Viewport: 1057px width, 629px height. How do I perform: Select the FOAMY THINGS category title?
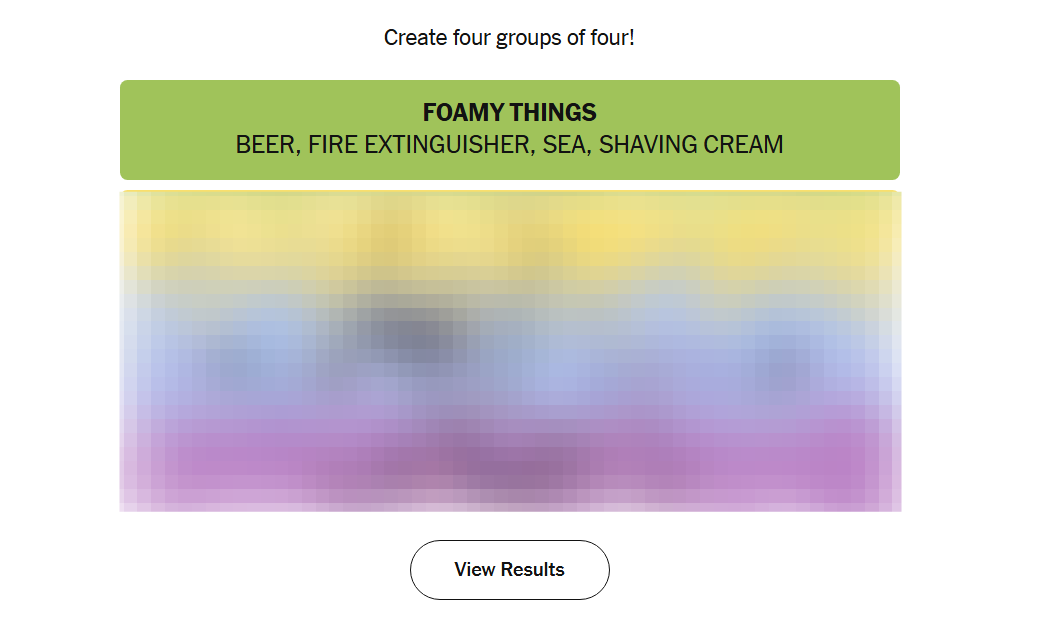[x=509, y=112]
